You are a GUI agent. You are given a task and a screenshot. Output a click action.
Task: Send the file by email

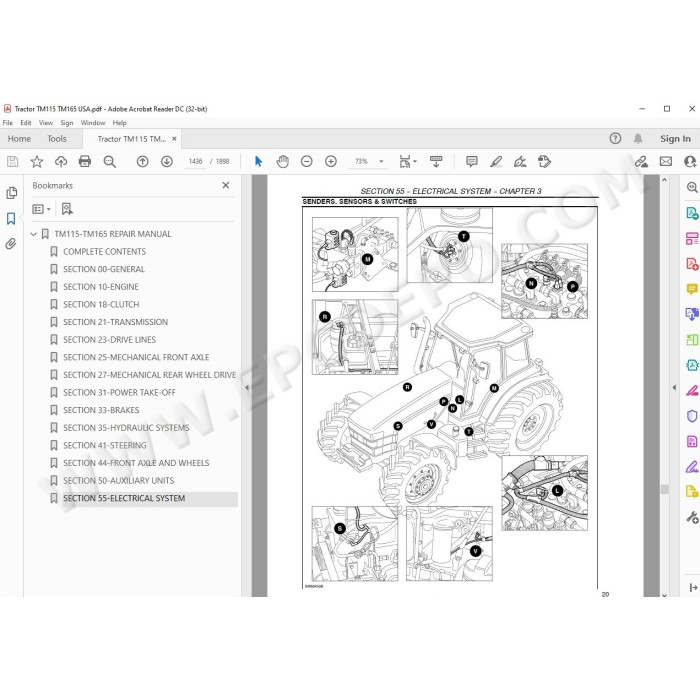[666, 162]
